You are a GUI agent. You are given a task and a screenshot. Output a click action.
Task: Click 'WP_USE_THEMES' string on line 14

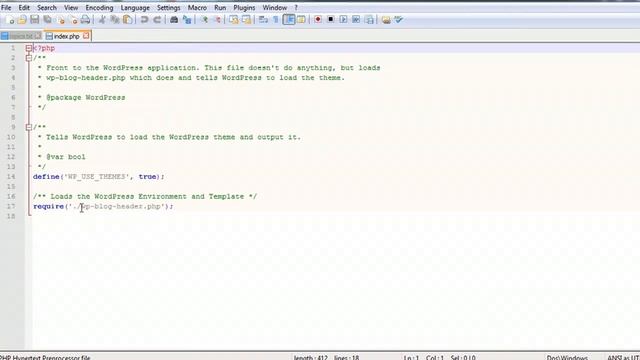pos(97,177)
